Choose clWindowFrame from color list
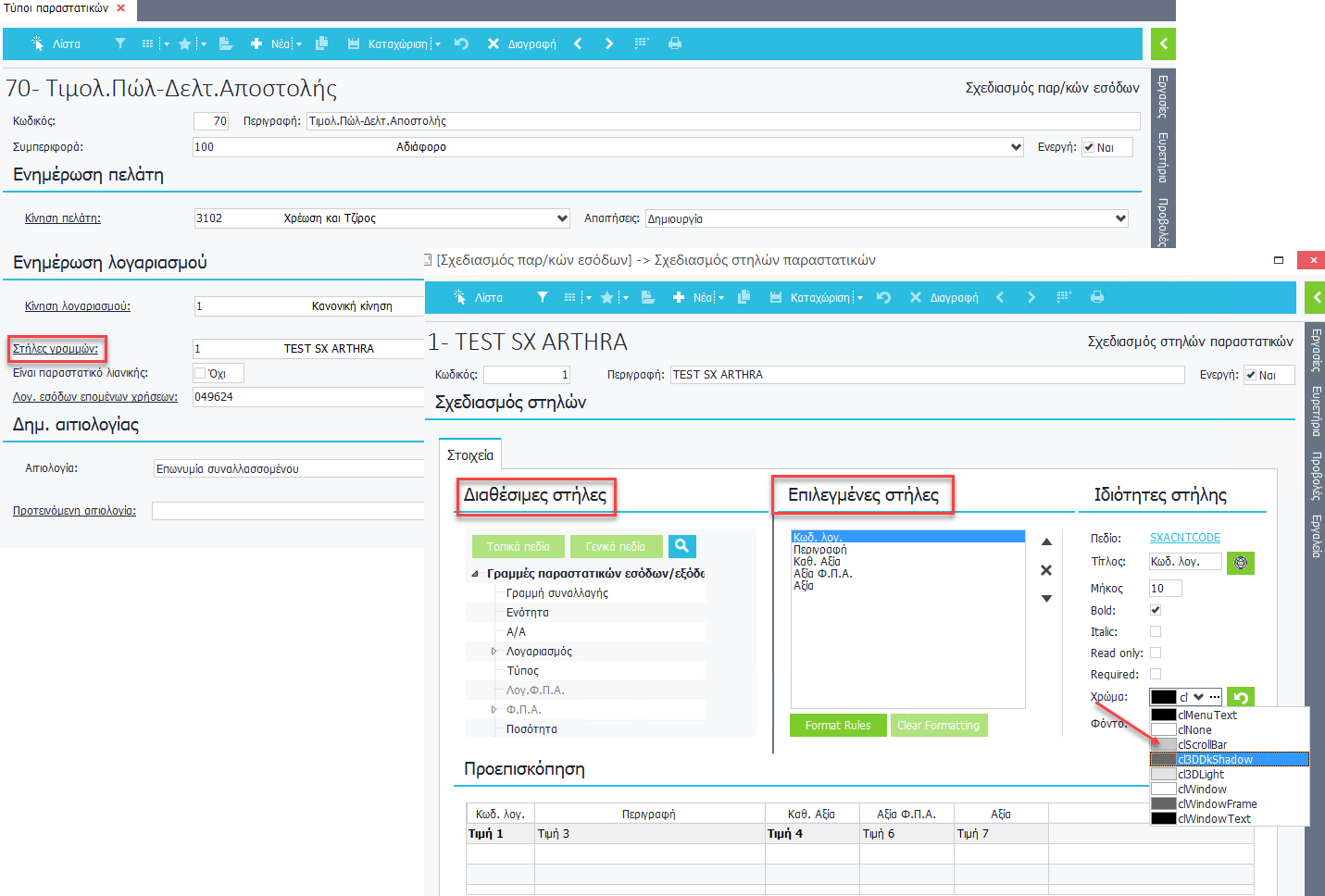 coord(1217,804)
